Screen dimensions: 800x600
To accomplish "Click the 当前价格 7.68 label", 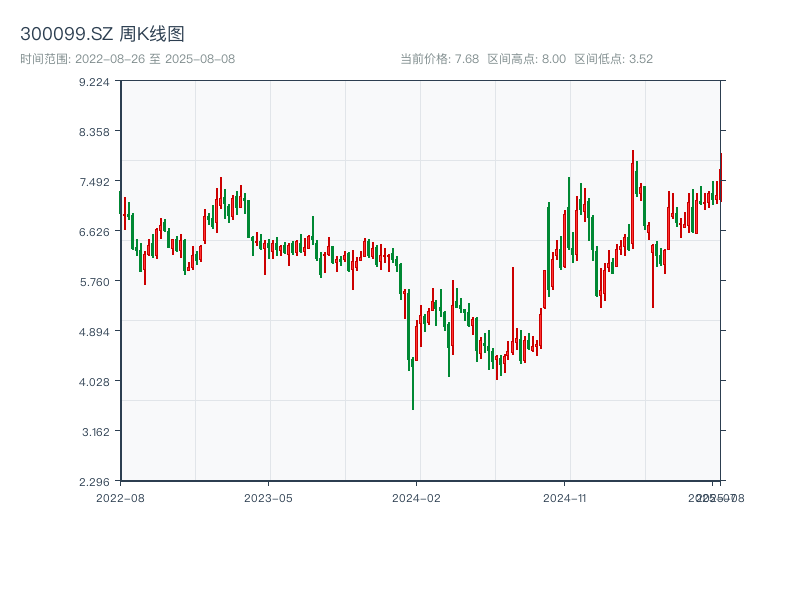I will pyautogui.click(x=439, y=59).
